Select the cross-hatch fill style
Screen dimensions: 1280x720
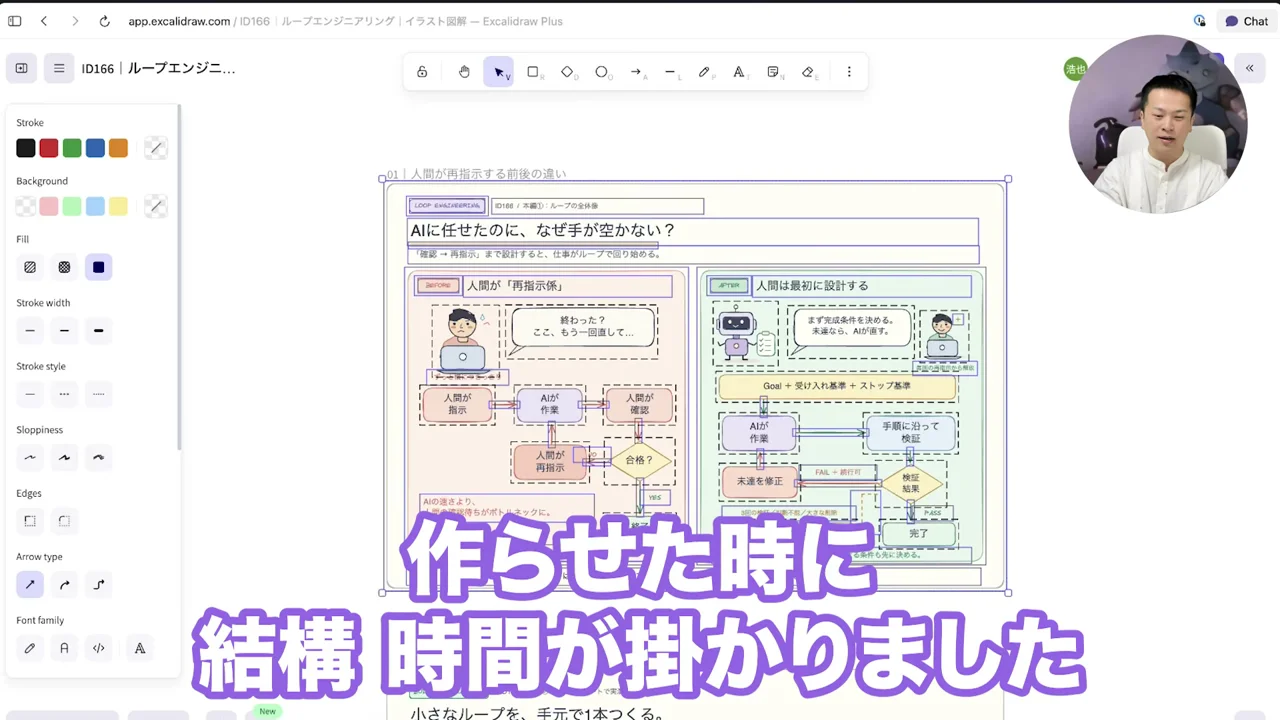tap(64, 267)
